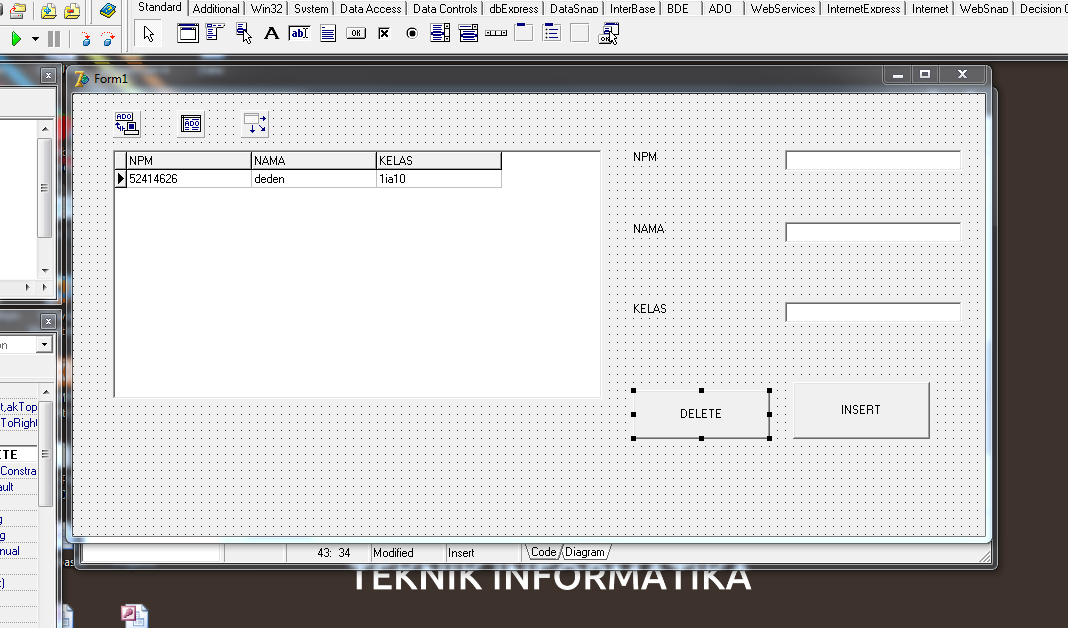1068x628 pixels.
Task: Select the Button component icon on the palette
Action: click(355, 32)
